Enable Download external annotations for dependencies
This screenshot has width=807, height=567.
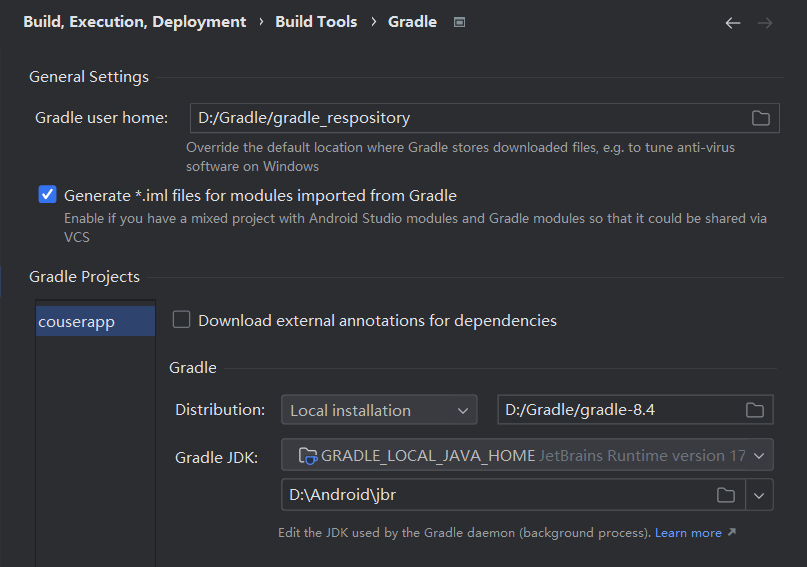tap(181, 320)
